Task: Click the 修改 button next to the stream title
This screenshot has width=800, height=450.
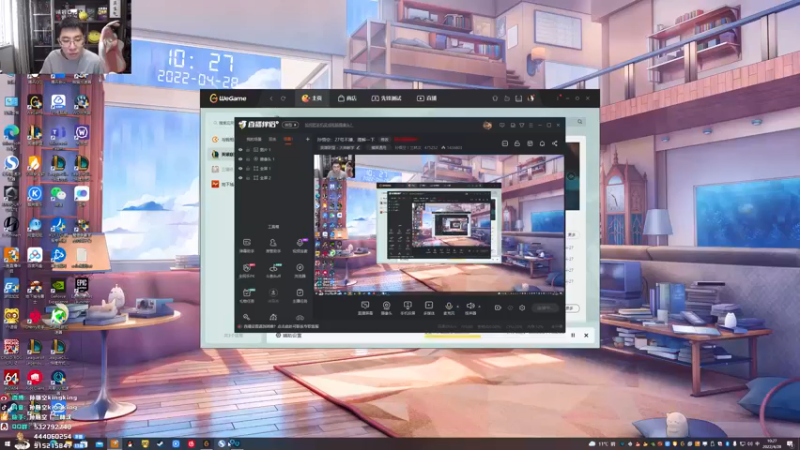Action: click(x=384, y=139)
